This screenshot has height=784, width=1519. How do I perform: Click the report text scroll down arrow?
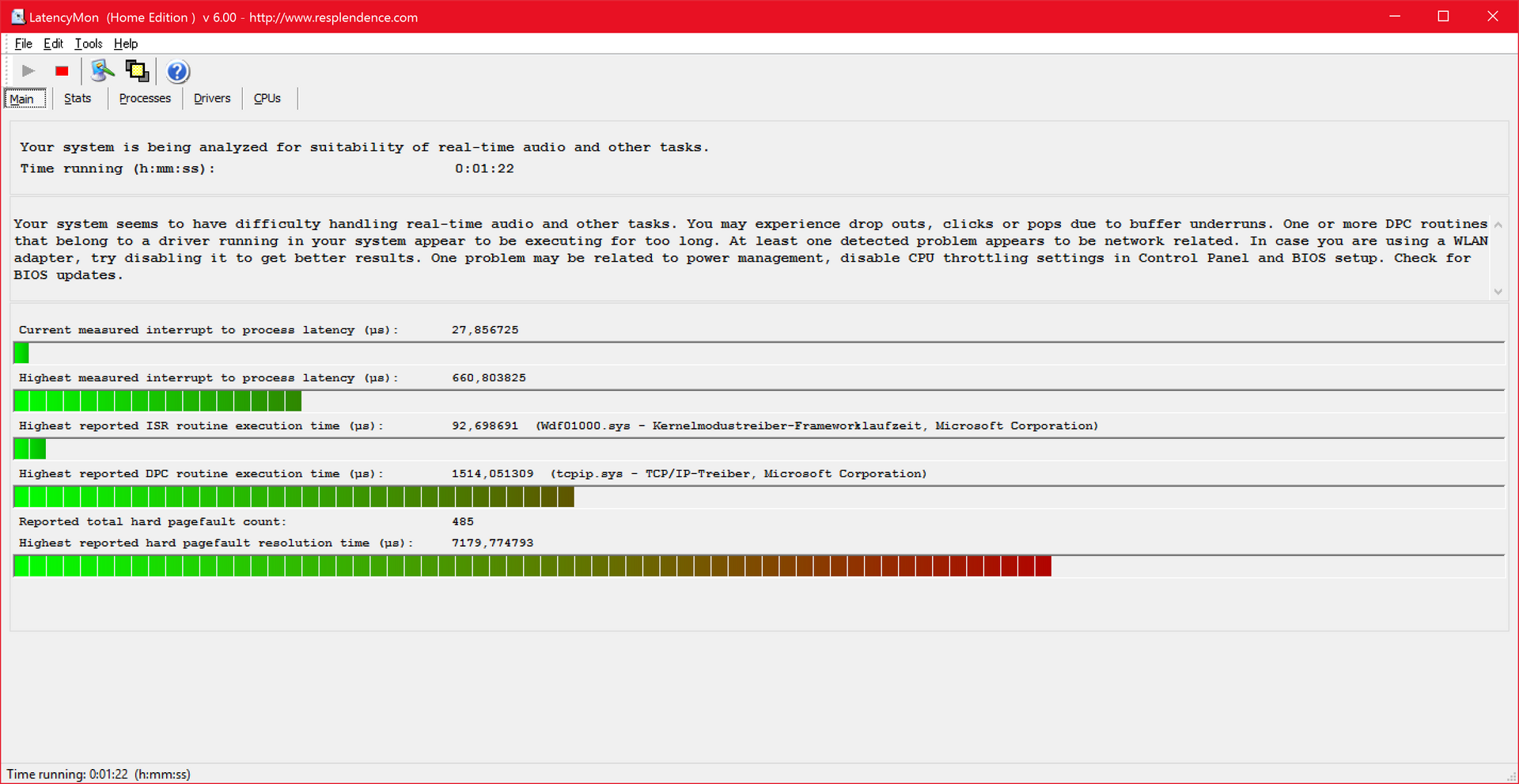1498,291
